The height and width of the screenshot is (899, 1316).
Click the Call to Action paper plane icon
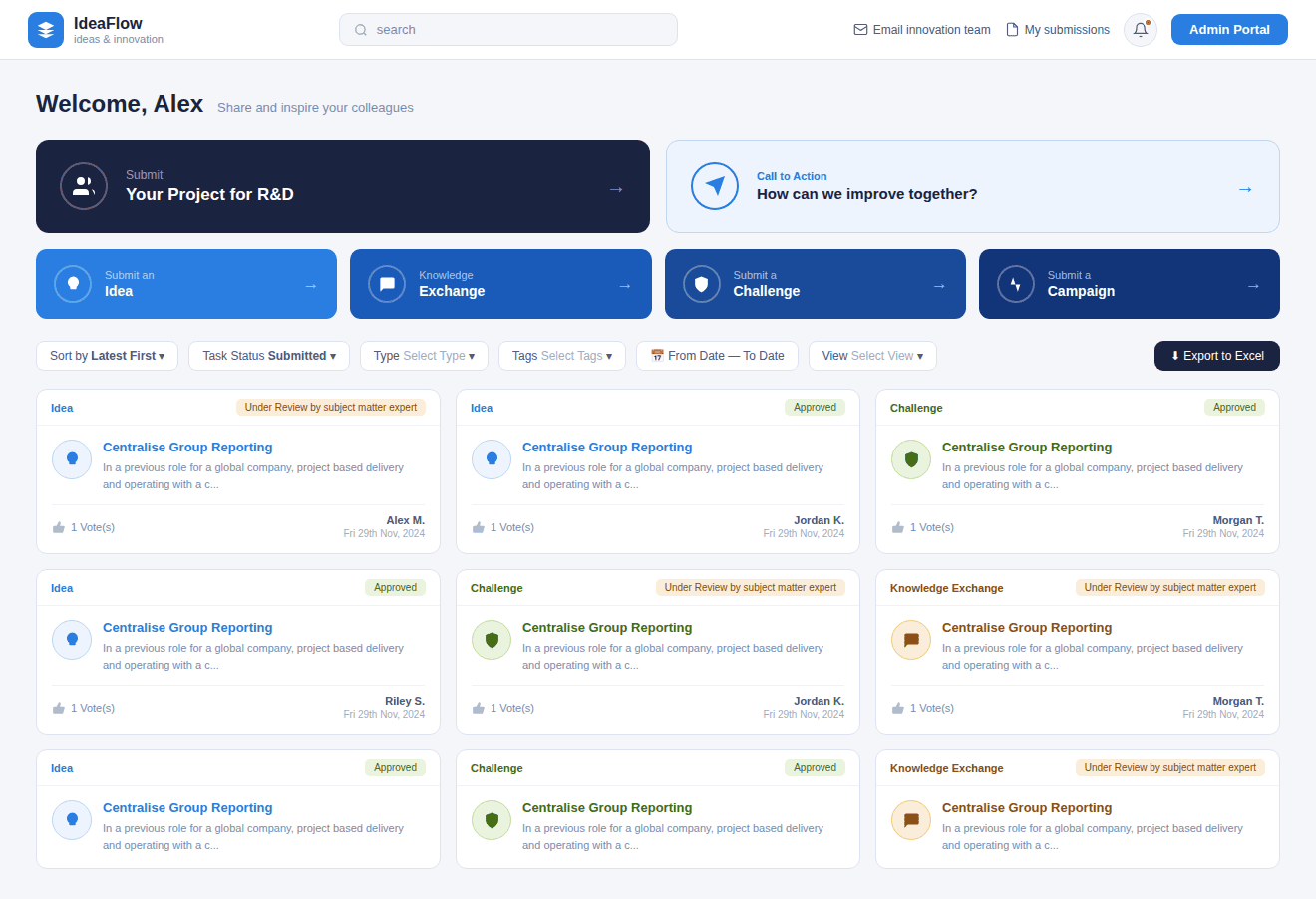(x=715, y=186)
